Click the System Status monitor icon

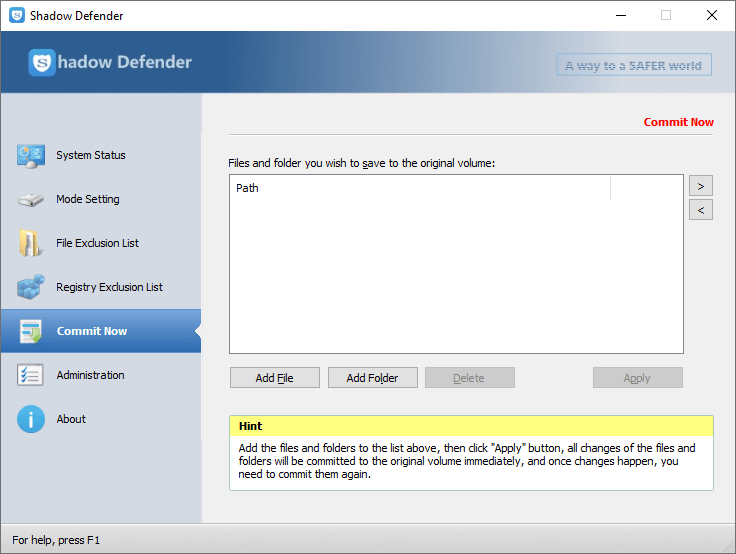pos(31,156)
